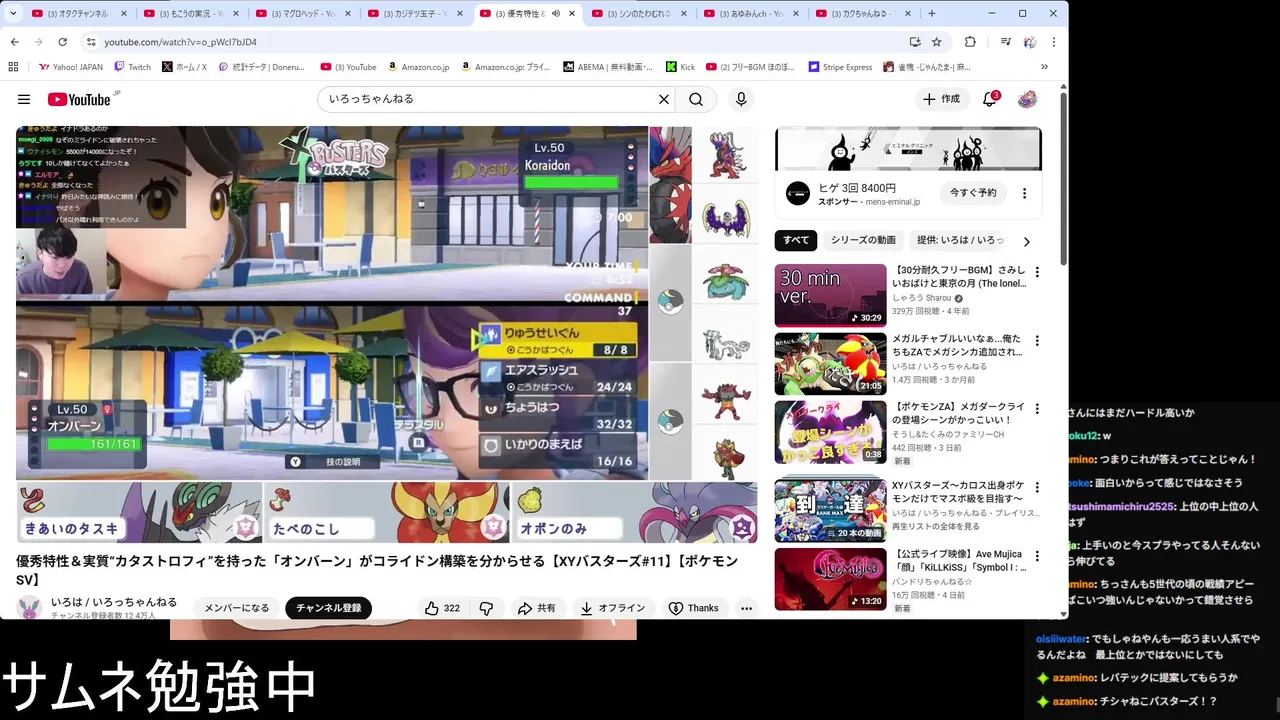1280x720 pixels.
Task: Mute the audio-playing 優秀特性 tab
Action: (556, 14)
